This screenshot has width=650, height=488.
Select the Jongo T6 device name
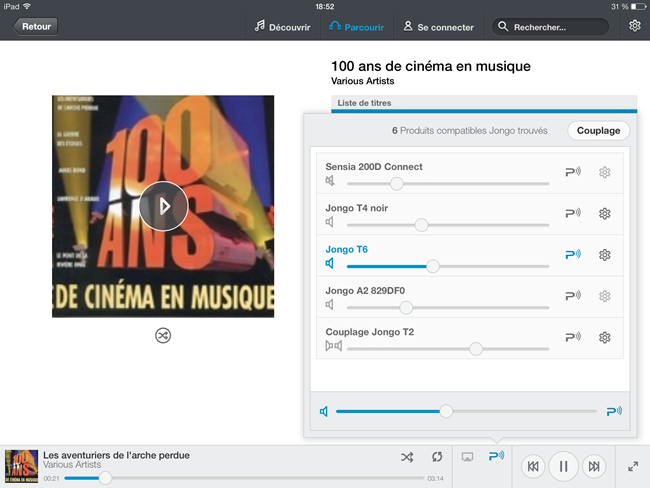coord(347,249)
